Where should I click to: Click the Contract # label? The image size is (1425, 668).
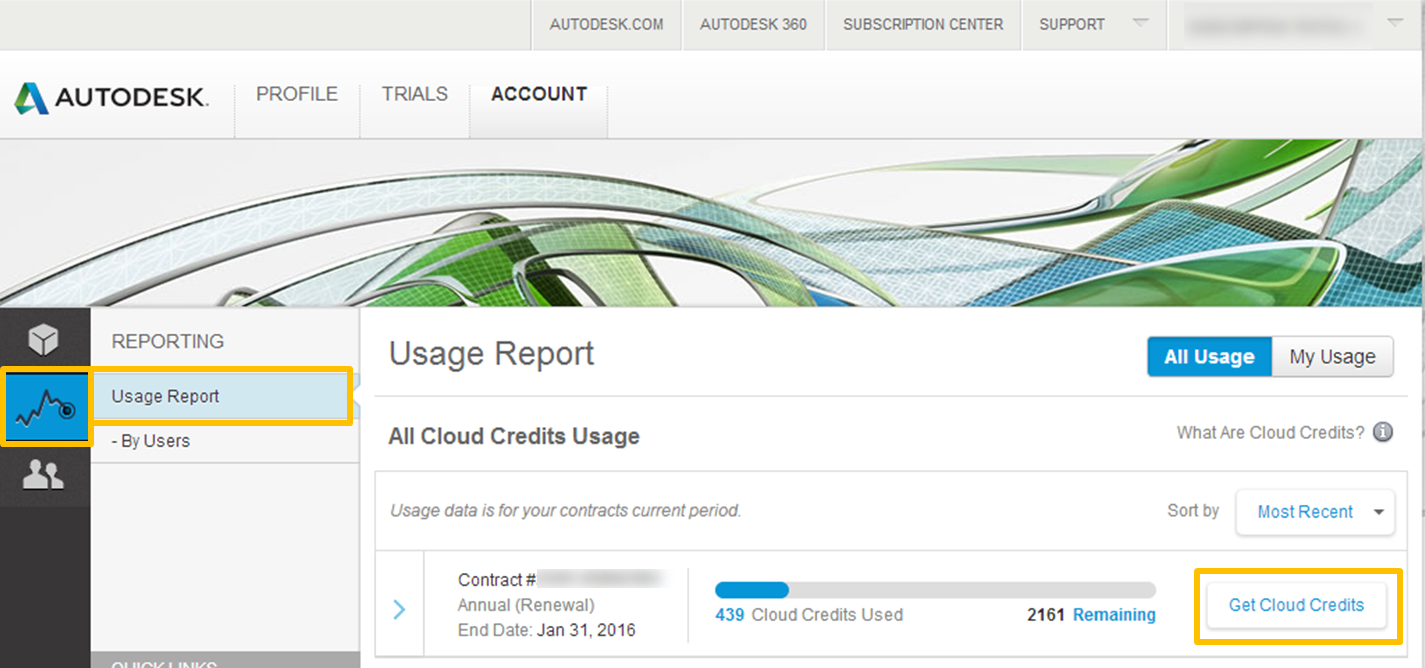(x=497, y=580)
